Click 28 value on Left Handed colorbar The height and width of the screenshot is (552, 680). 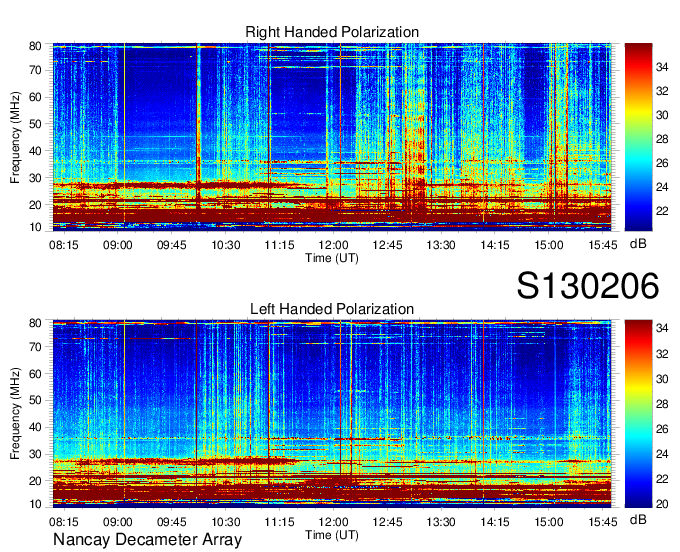tap(662, 404)
